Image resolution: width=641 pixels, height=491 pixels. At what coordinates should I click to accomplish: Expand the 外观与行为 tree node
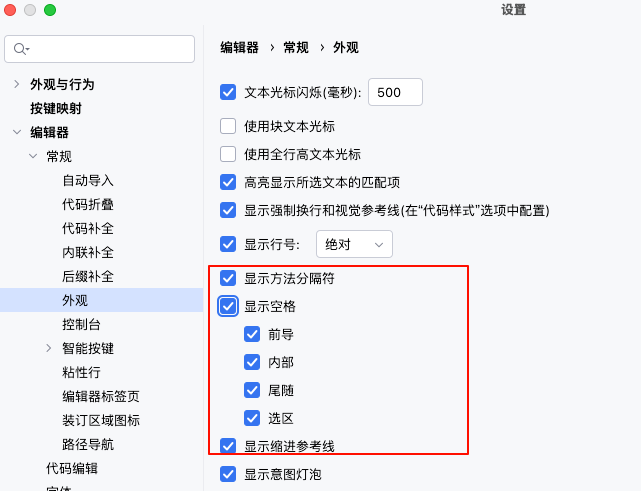click(17, 84)
